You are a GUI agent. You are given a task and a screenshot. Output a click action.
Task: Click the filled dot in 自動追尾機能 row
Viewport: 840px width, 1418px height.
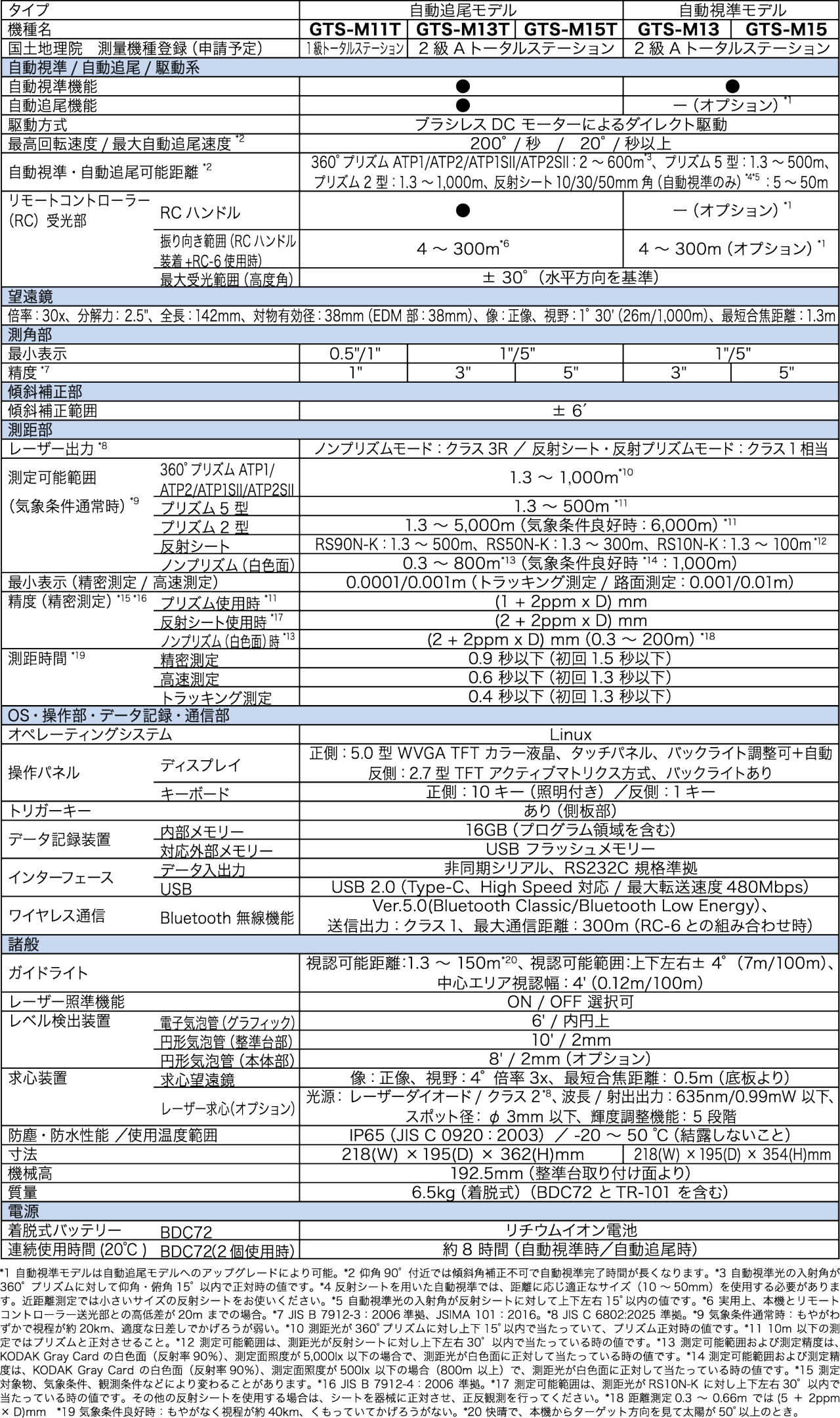463,105
